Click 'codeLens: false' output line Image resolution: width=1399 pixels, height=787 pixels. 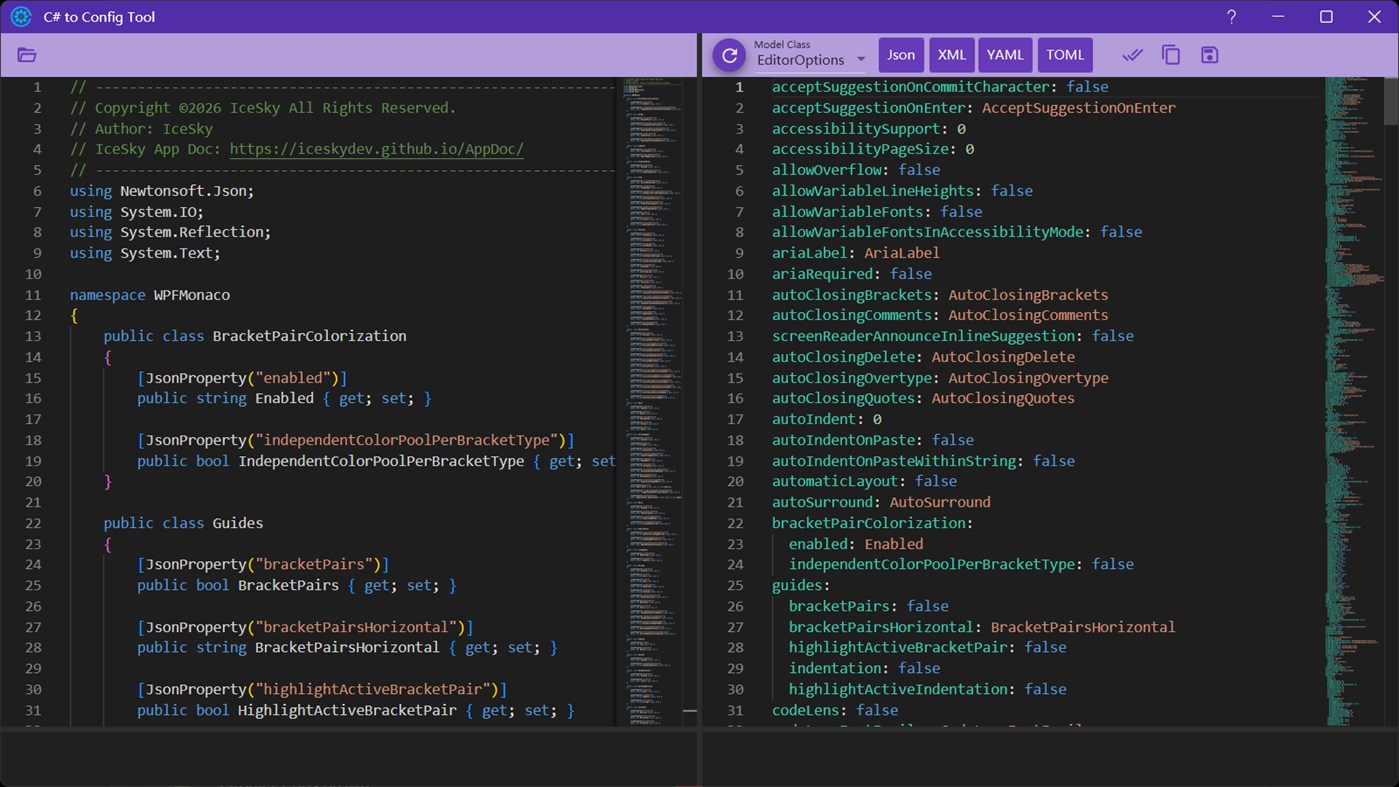point(835,710)
